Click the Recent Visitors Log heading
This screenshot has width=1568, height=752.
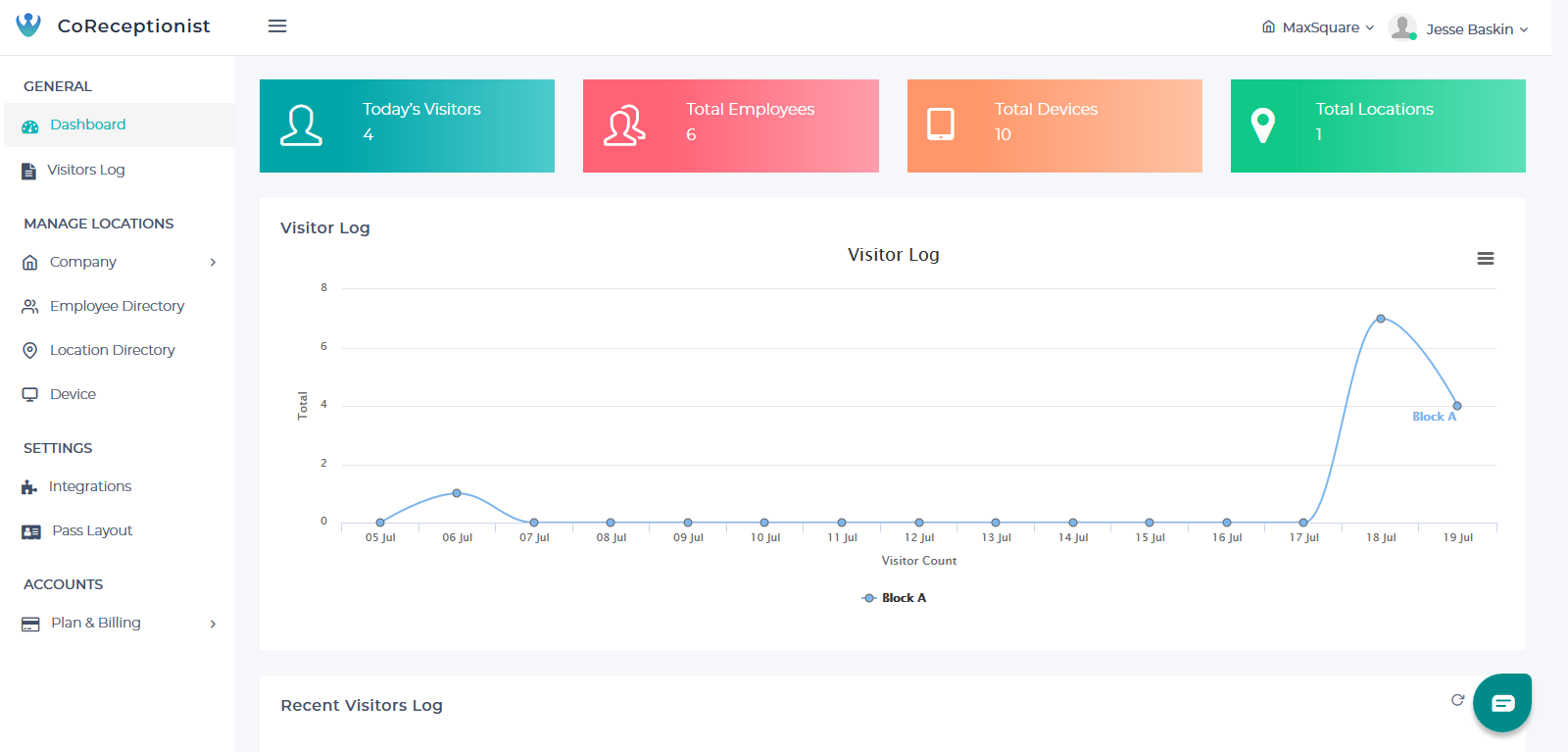[362, 705]
